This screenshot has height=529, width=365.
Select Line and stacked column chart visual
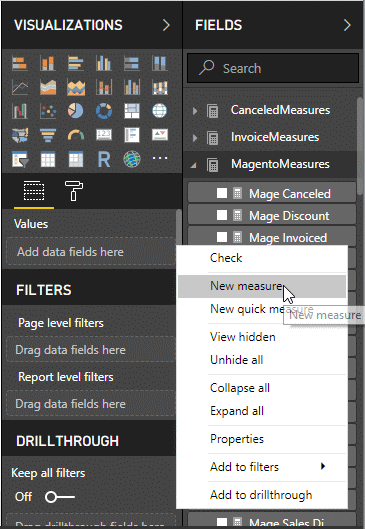click(104, 87)
